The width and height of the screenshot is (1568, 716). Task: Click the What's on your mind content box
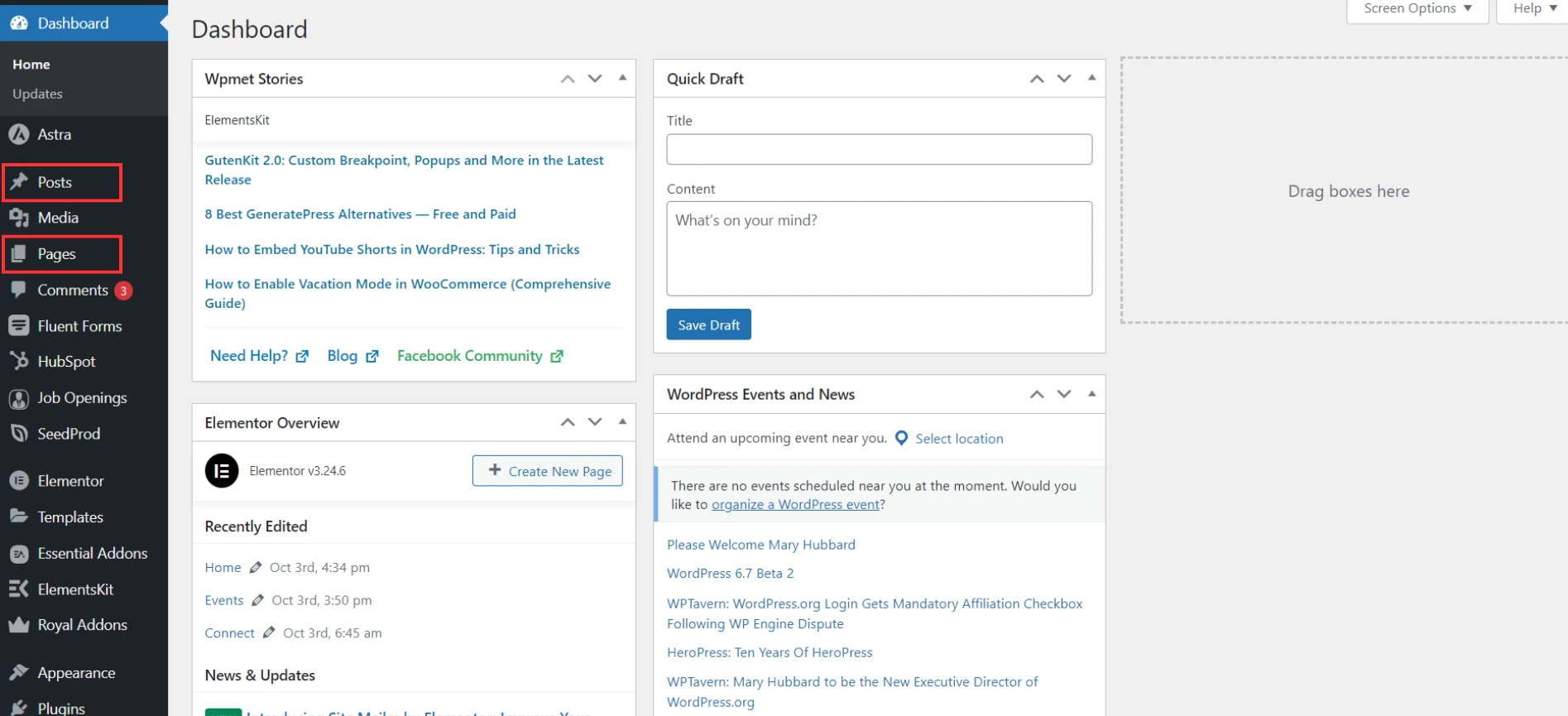(x=880, y=248)
